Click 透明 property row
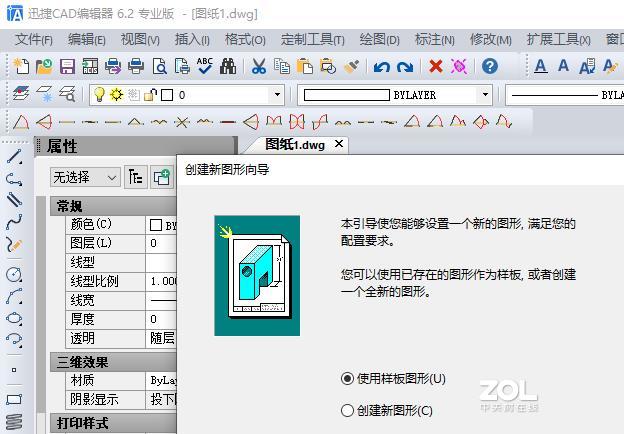Image resolution: width=624 pixels, height=434 pixels. pos(121,339)
